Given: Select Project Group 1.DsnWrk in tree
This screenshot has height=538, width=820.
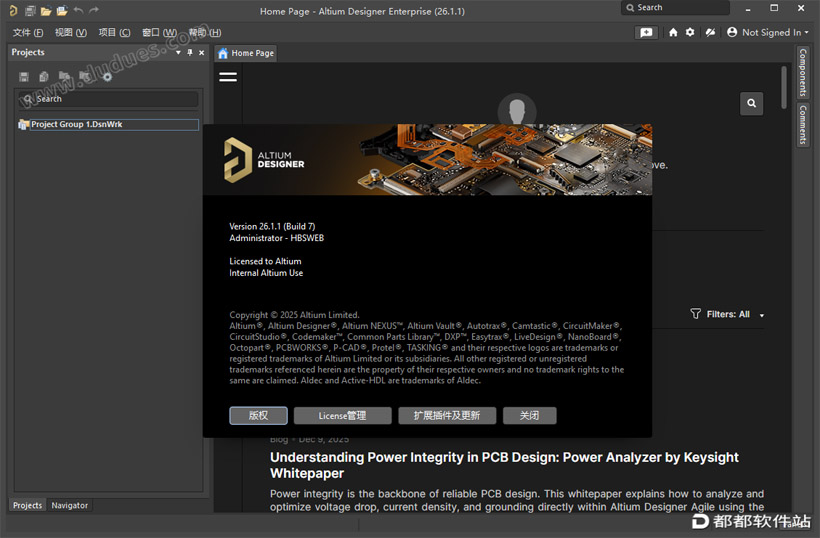Looking at the screenshot, I should coord(108,124).
